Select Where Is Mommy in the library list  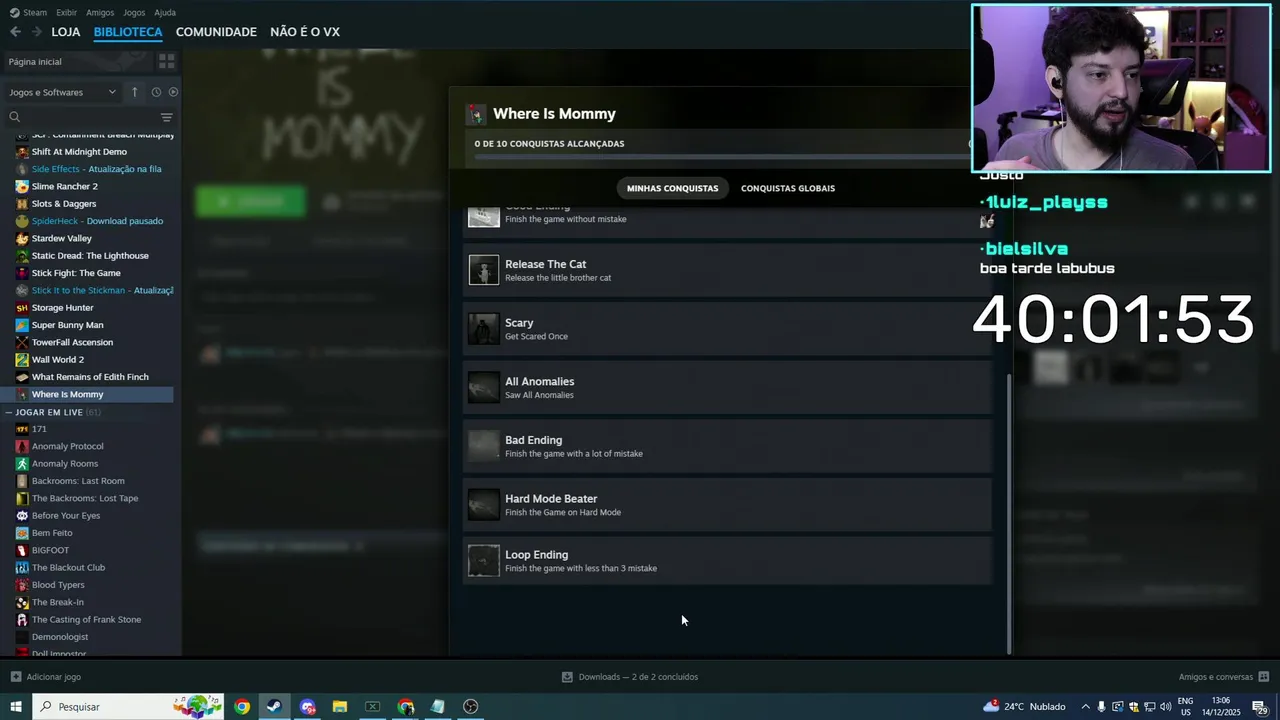[x=88, y=394]
